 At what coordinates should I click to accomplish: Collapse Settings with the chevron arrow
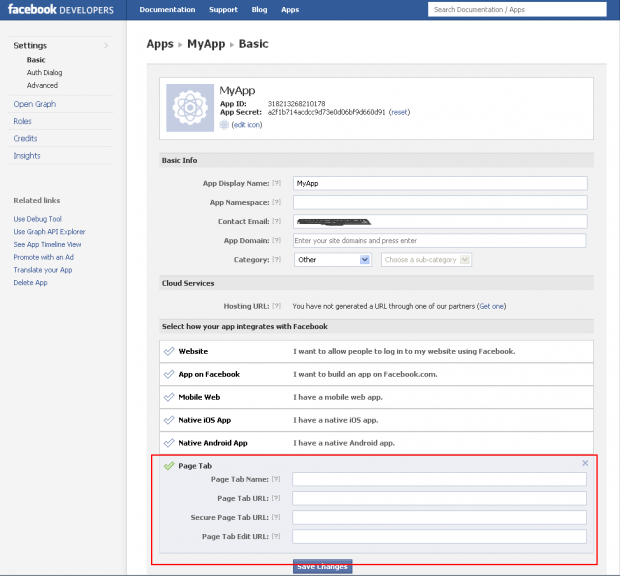pos(106,45)
